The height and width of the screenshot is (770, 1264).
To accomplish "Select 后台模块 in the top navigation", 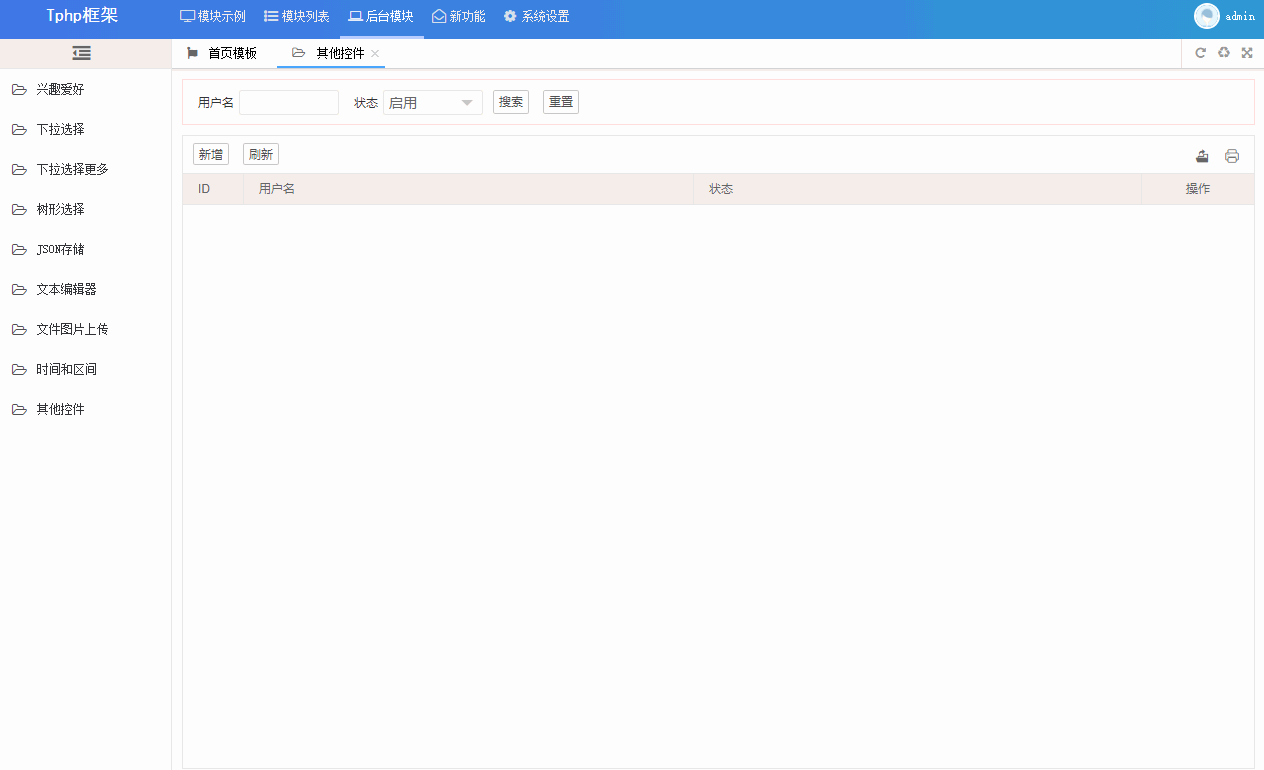I will coord(381,16).
